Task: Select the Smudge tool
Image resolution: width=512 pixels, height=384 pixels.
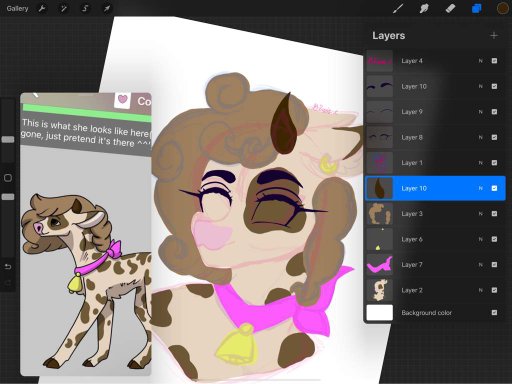Action: (424, 8)
